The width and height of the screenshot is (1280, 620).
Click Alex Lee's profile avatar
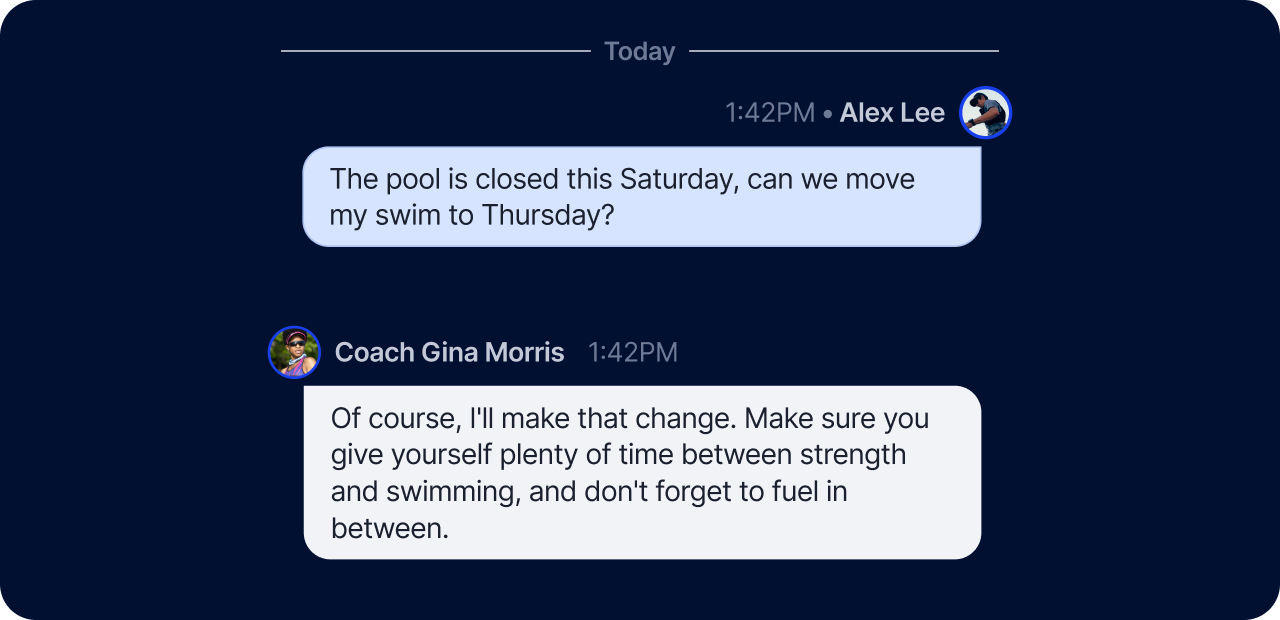pyautogui.click(x=986, y=113)
